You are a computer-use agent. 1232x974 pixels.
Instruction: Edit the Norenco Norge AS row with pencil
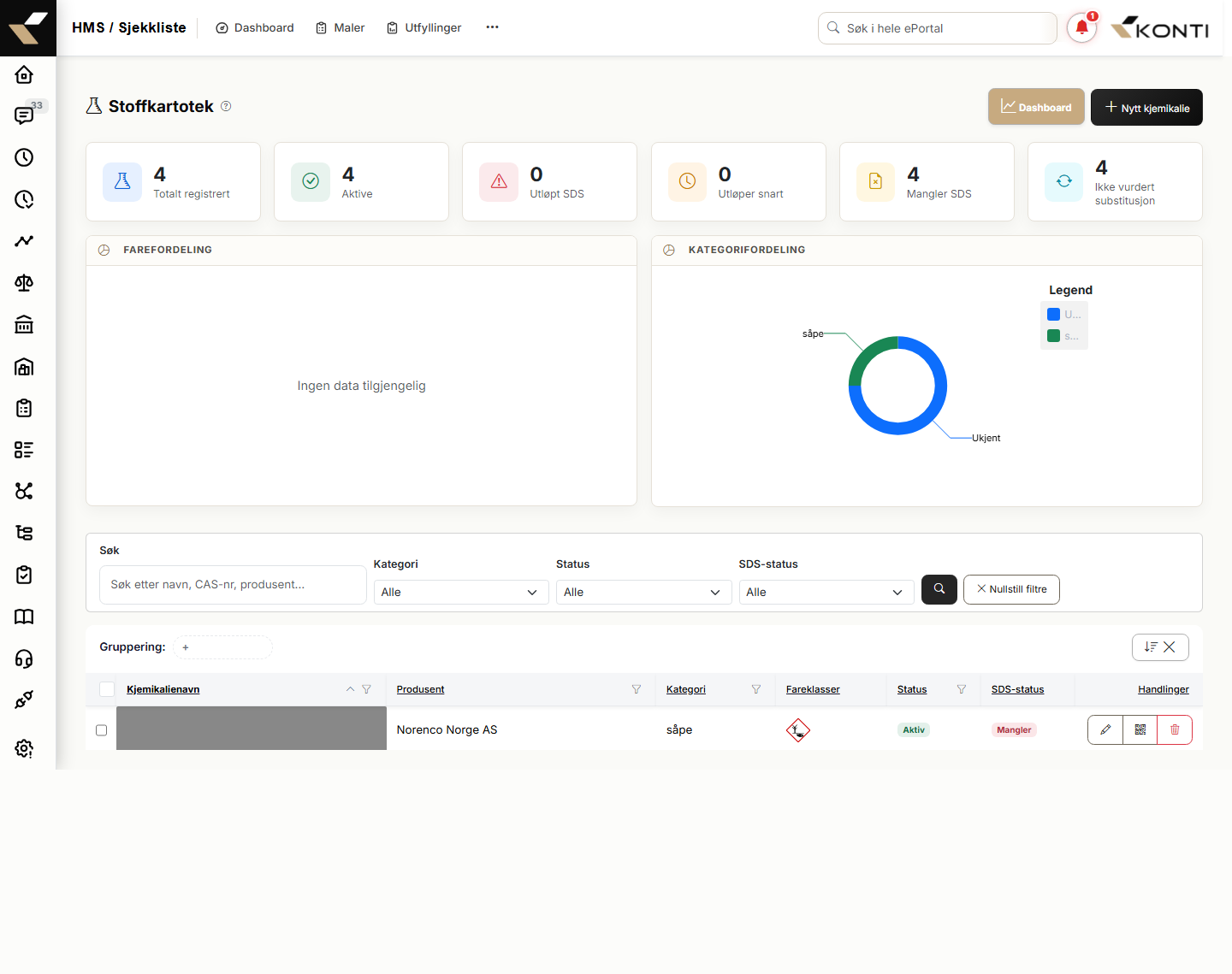1105,729
